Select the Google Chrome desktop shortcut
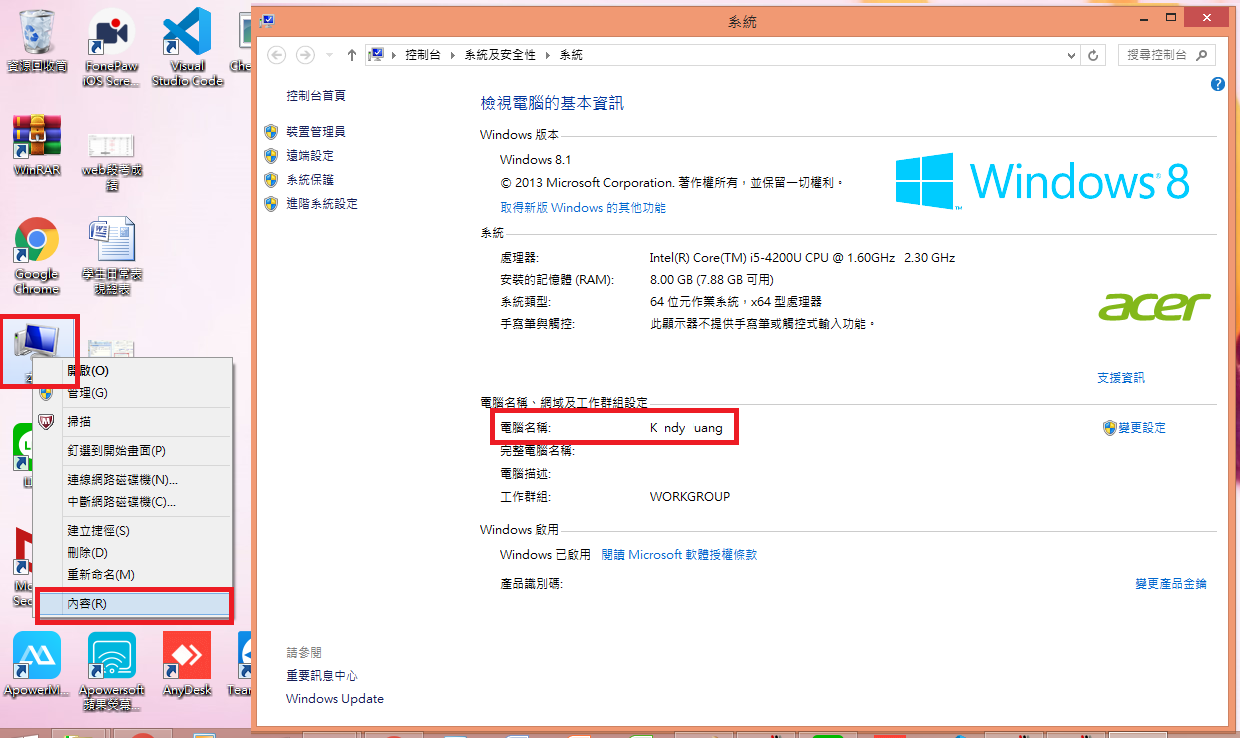 tap(37, 256)
